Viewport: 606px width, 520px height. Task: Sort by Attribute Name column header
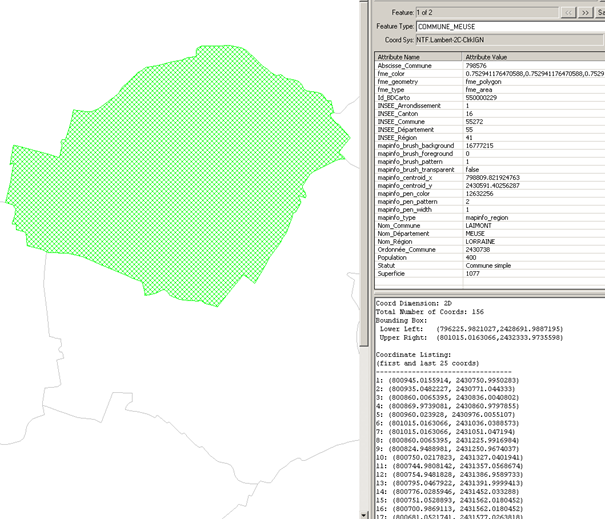point(418,57)
